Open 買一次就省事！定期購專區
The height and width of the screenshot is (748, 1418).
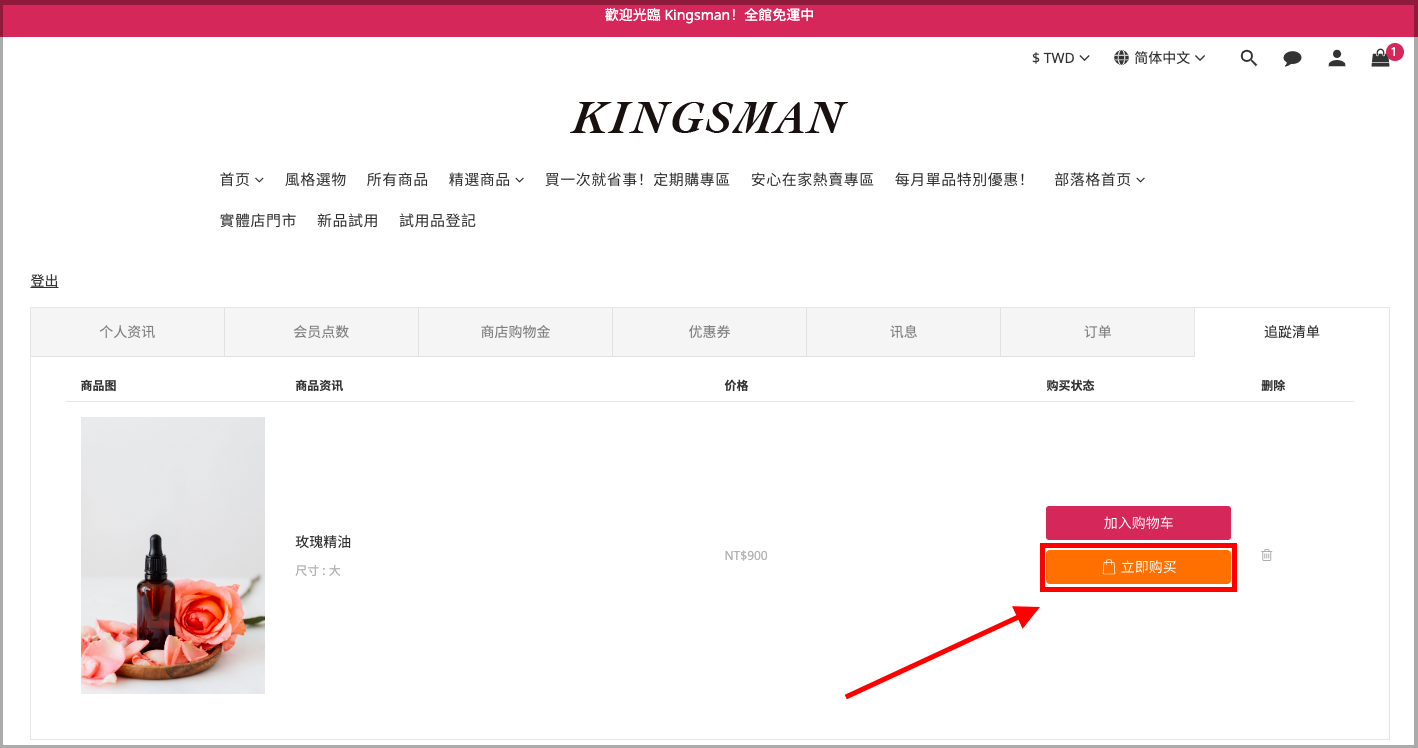[x=637, y=179]
